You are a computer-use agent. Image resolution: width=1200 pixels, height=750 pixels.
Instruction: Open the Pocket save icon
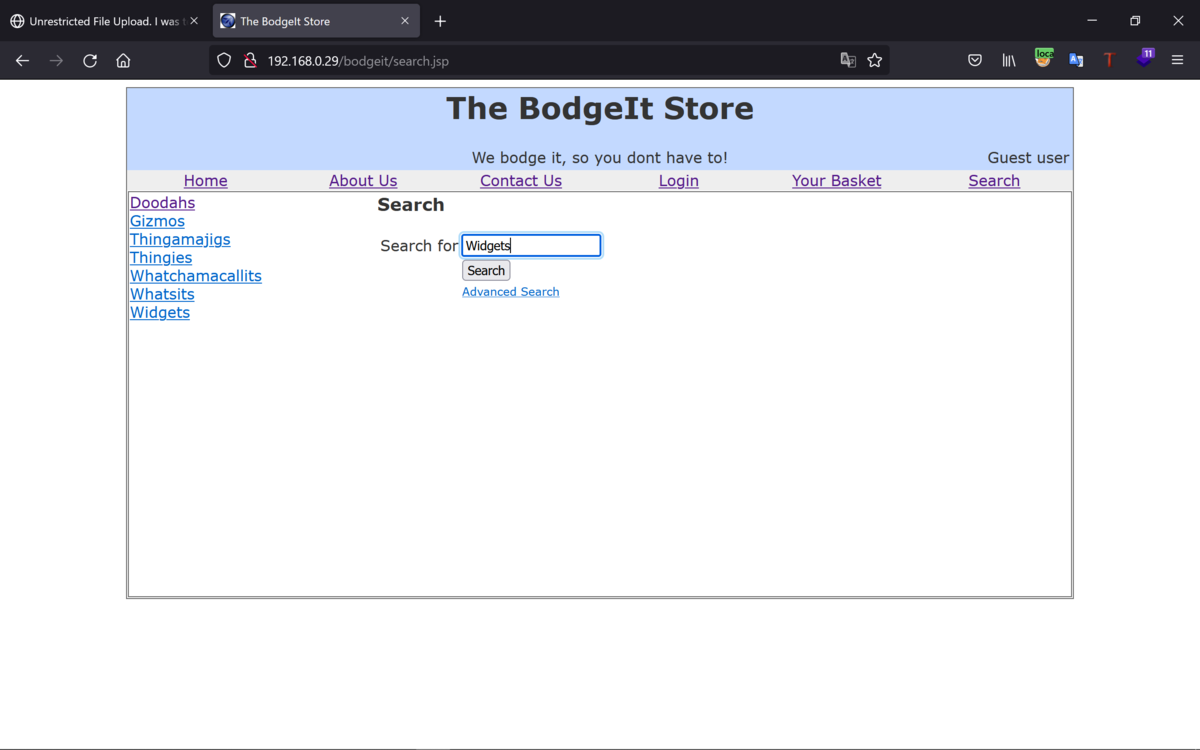click(975, 61)
